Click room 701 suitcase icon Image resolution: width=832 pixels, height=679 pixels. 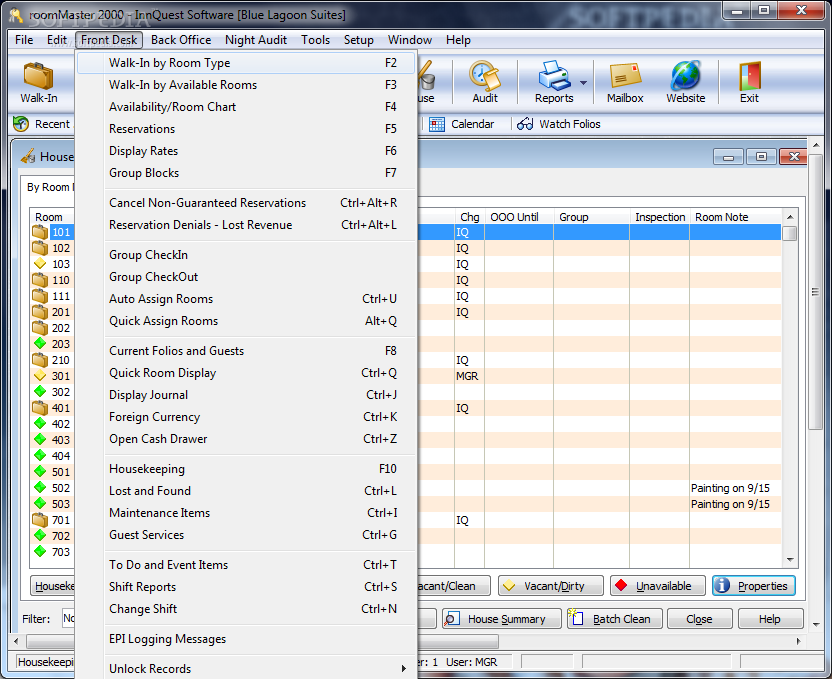(40, 519)
